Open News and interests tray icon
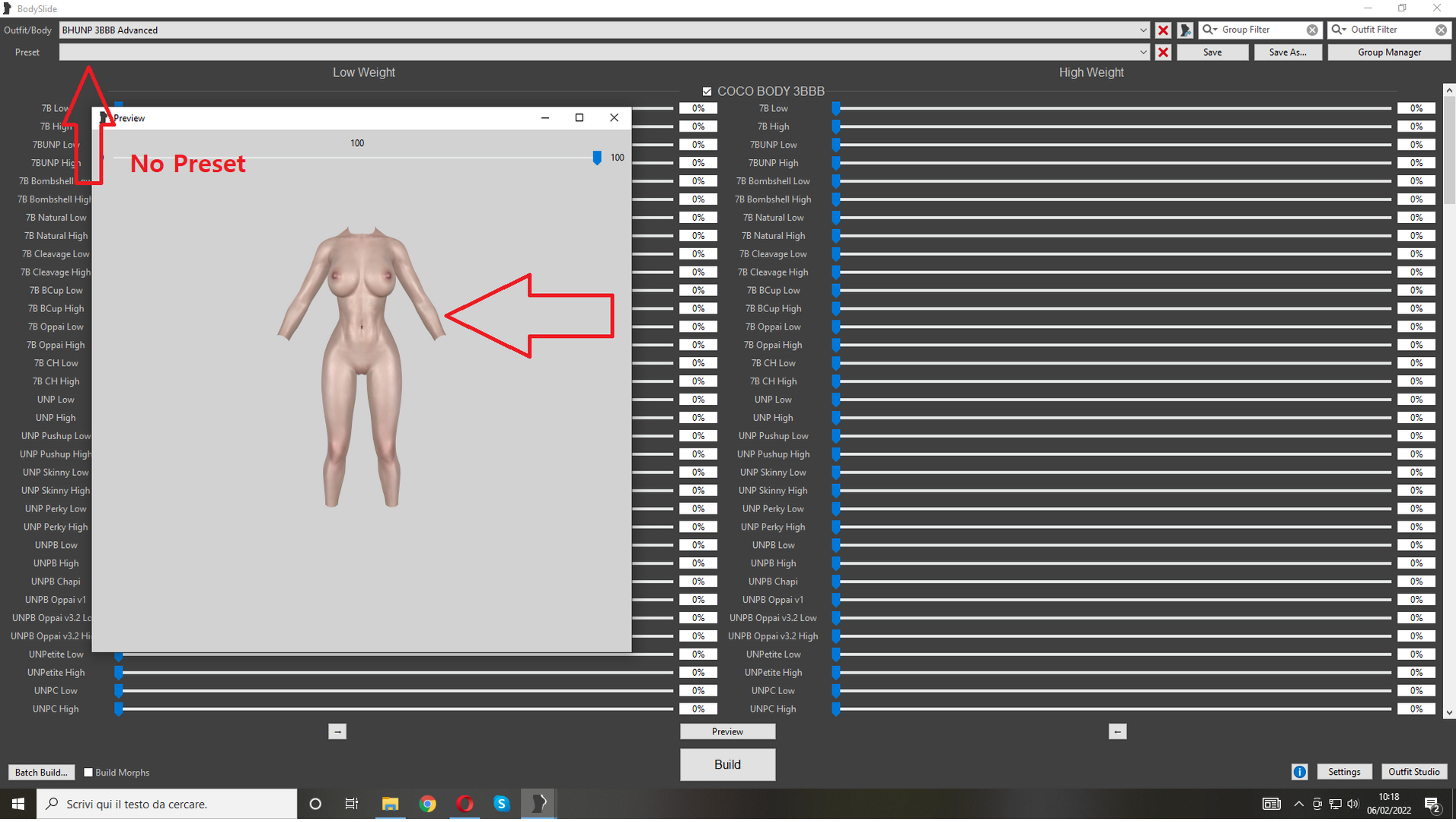 click(x=1272, y=804)
